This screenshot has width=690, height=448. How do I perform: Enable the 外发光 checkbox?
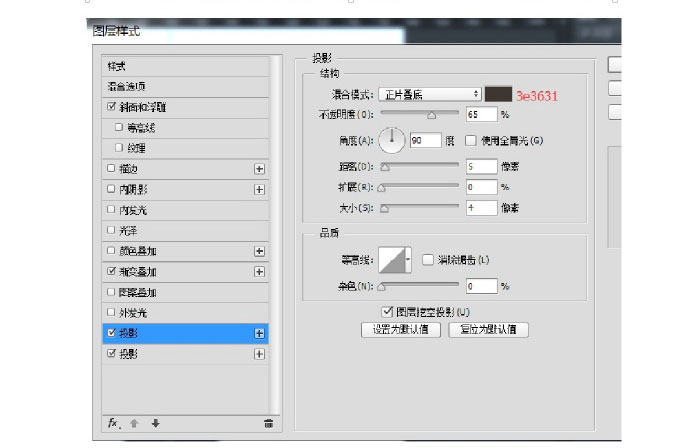click(111, 312)
